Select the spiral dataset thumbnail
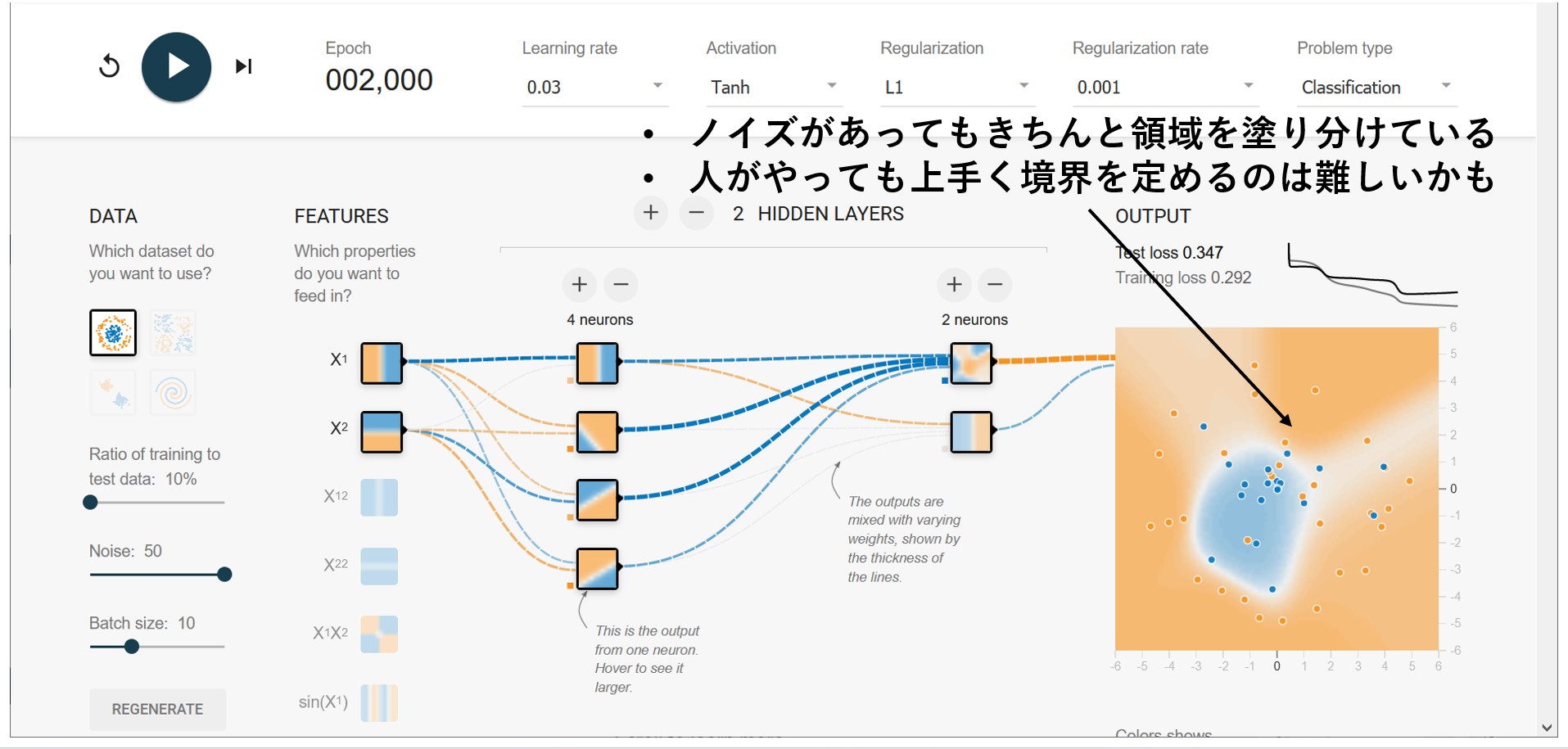1568x749 pixels. click(x=172, y=392)
